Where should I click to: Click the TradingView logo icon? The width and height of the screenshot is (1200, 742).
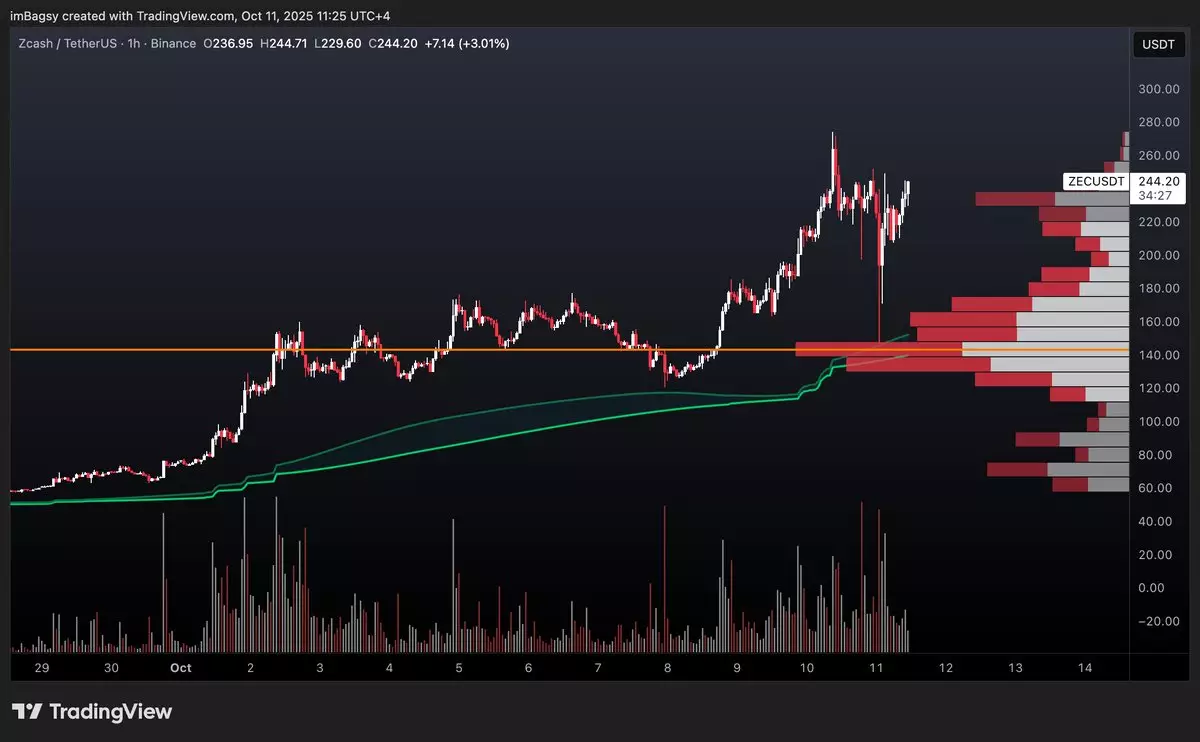(32, 712)
